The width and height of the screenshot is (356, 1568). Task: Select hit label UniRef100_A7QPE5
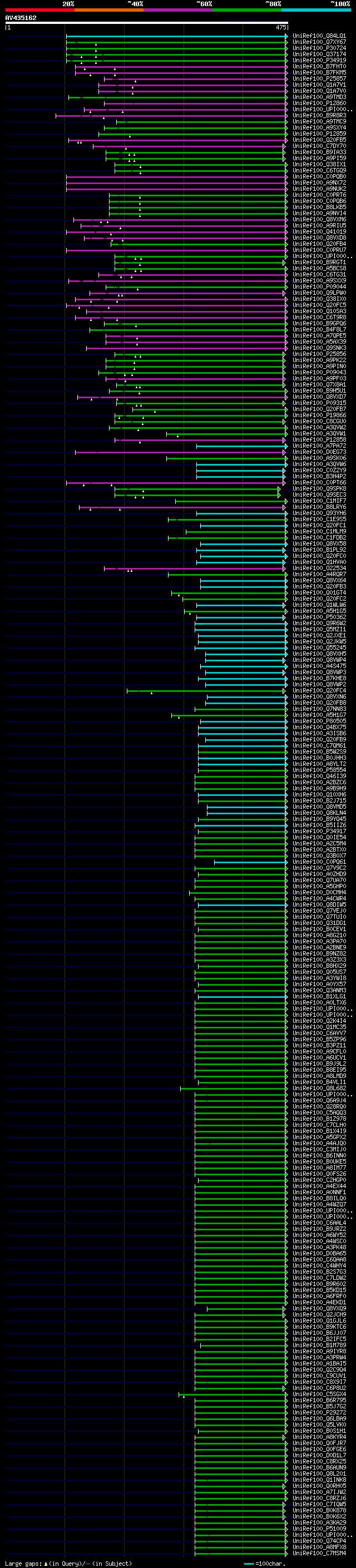tap(319, 336)
